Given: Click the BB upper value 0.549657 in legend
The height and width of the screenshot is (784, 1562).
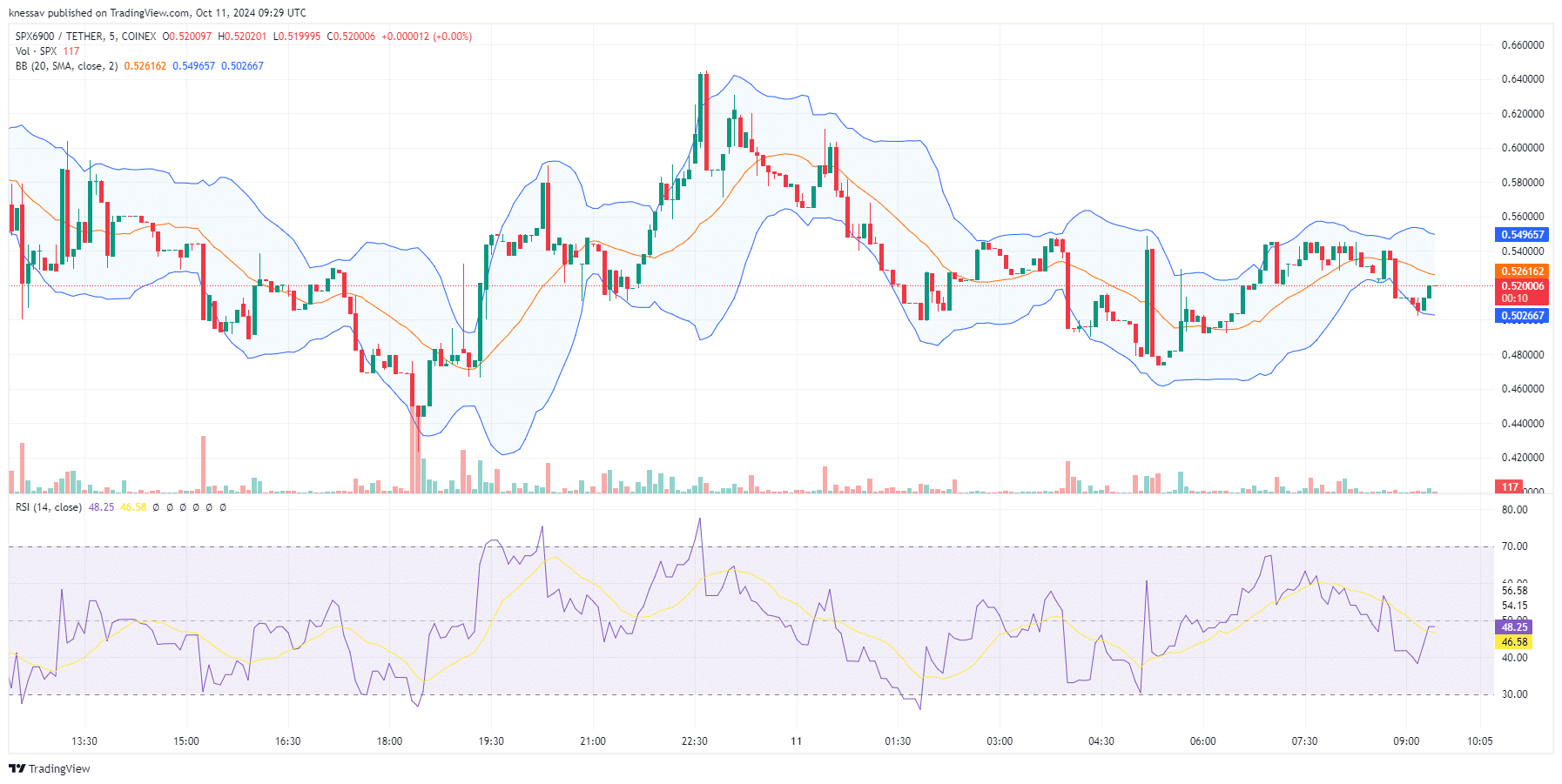Looking at the screenshot, I should point(193,66).
